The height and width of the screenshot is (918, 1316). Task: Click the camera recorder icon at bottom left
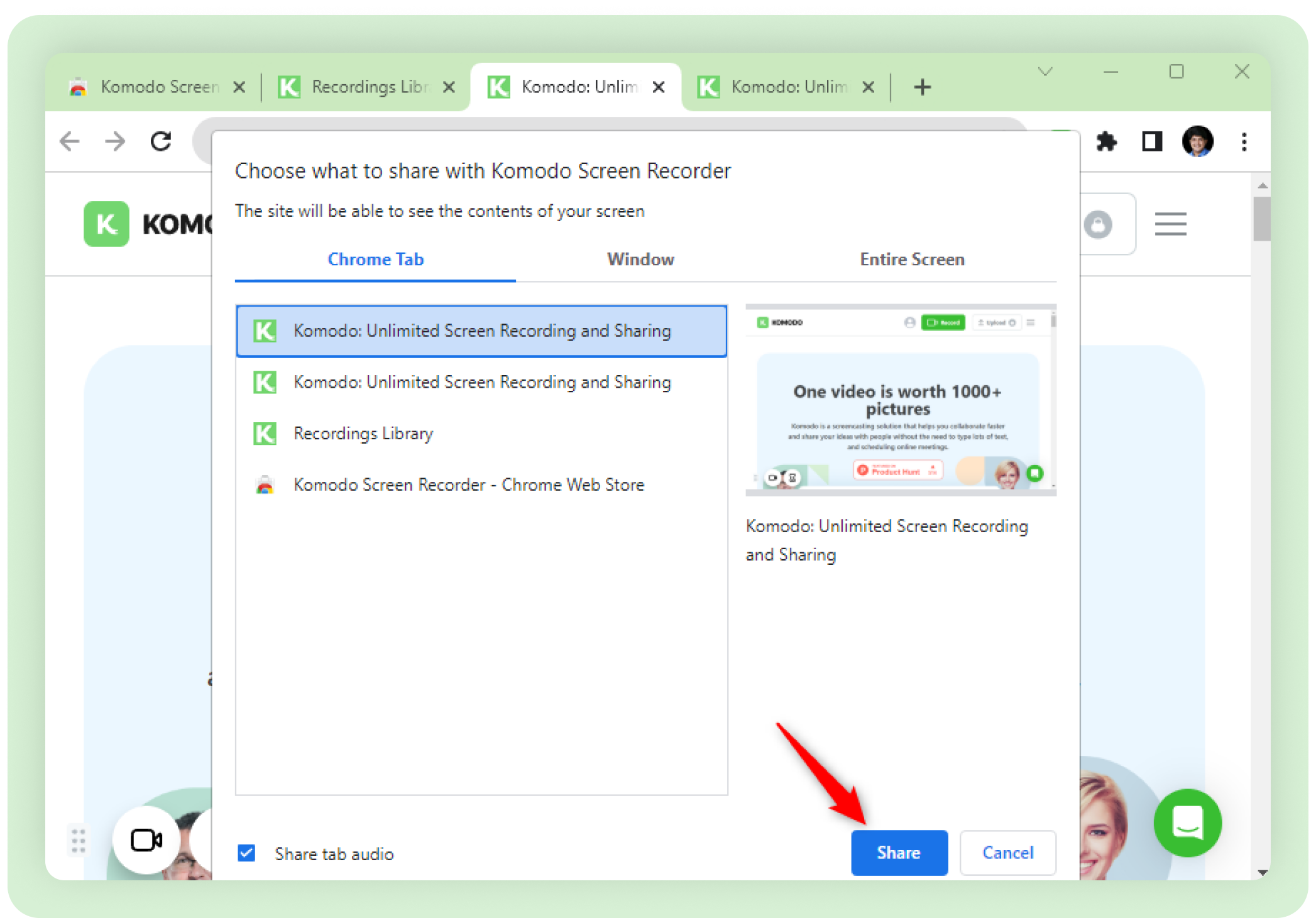click(x=146, y=839)
